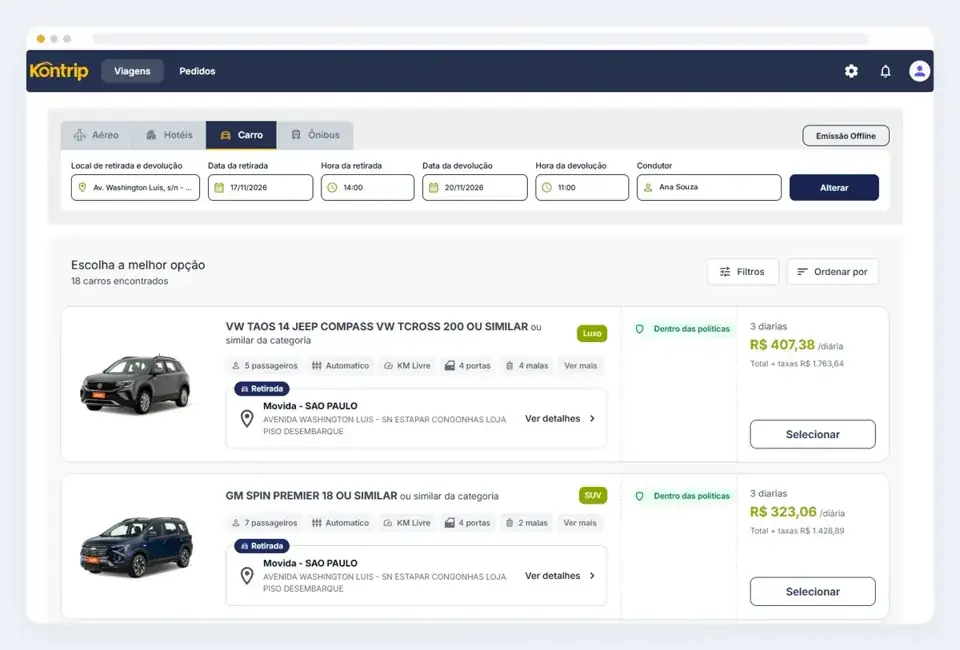Click 7 passageiros chip
The height and width of the screenshot is (650, 960).
[x=264, y=523]
